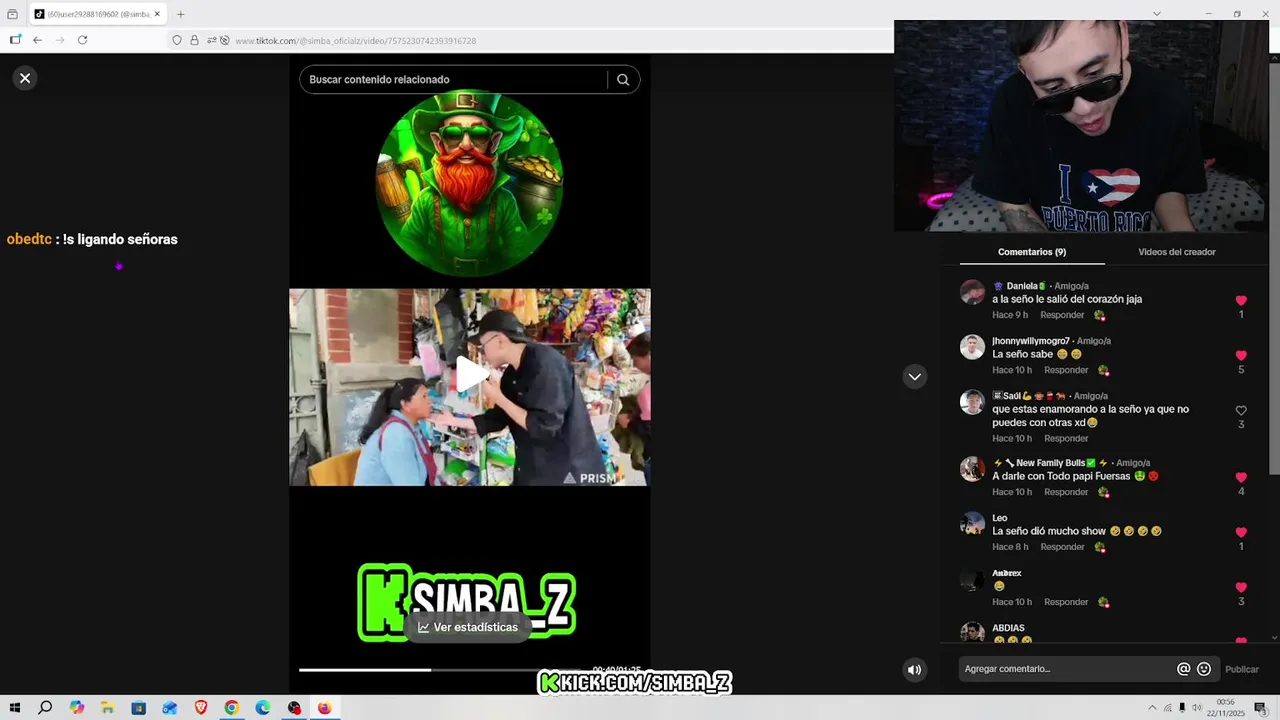Image resolution: width=1280 pixels, height=720 pixels.
Task: Reply to New Family Bulls comment via Responder
Action: click(1066, 492)
